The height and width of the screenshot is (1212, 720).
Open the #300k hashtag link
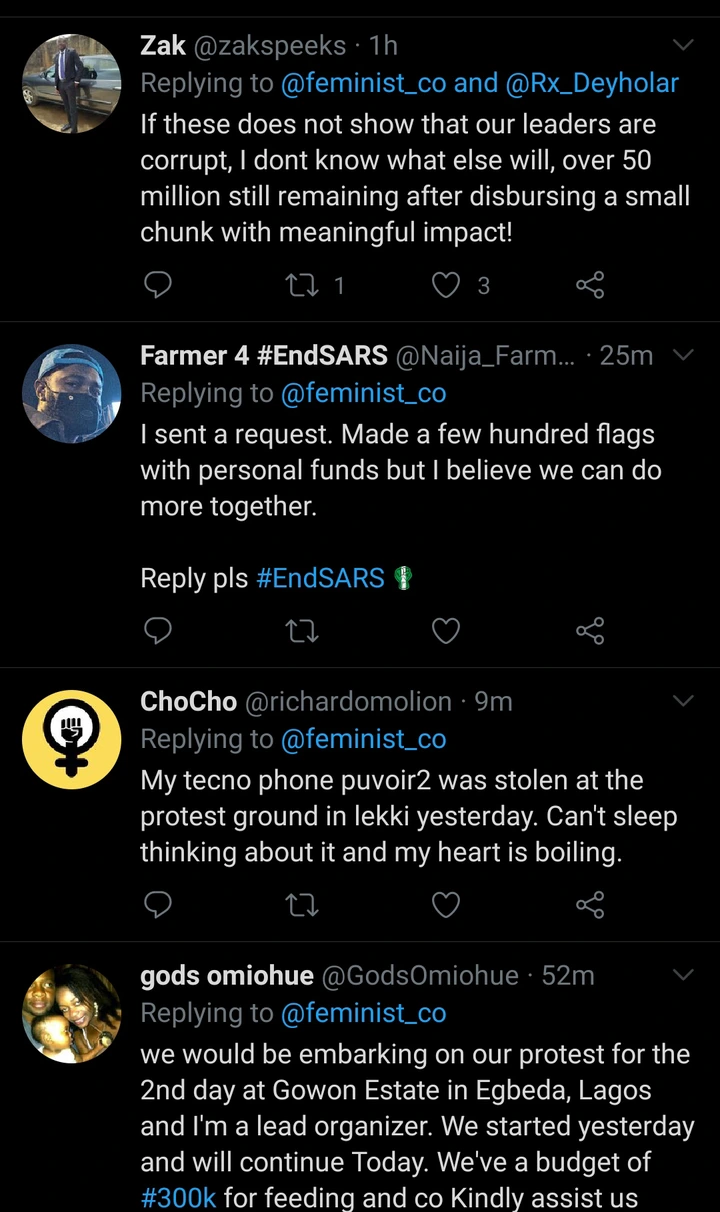[179, 1197]
